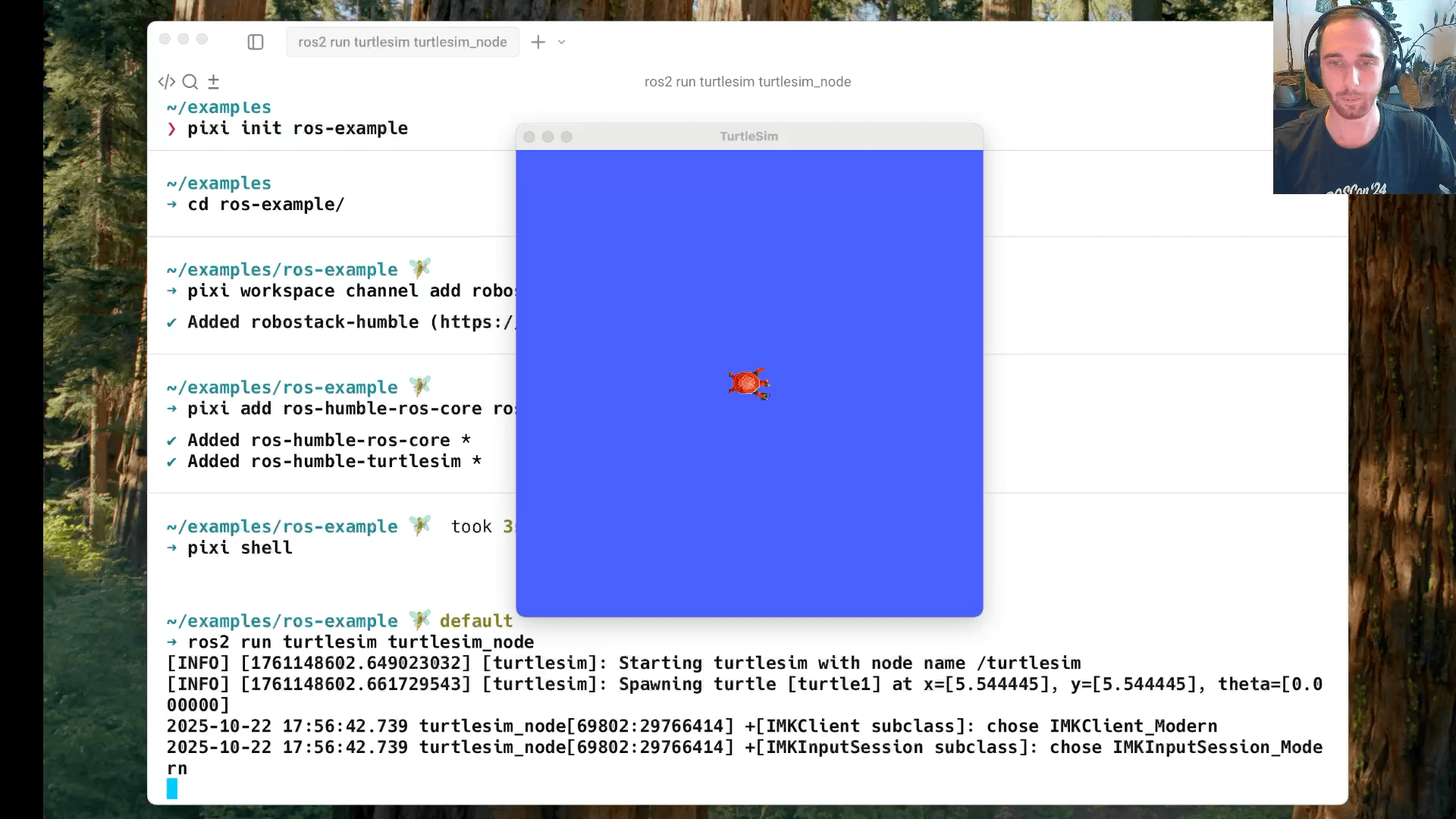
Task: Click the TurtleSim window title bar
Action: [748, 136]
